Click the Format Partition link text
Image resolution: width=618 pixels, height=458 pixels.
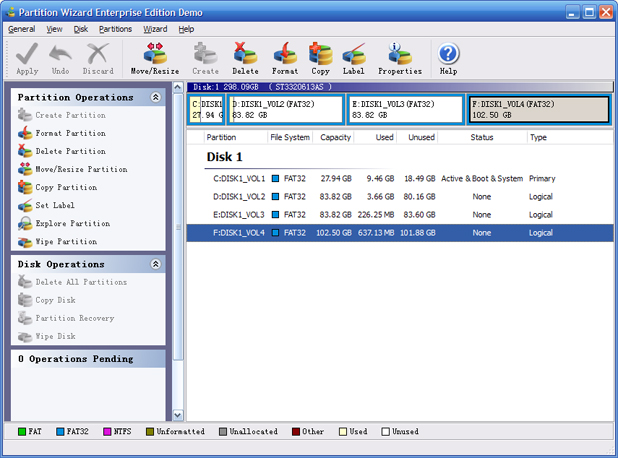[x=71, y=133]
